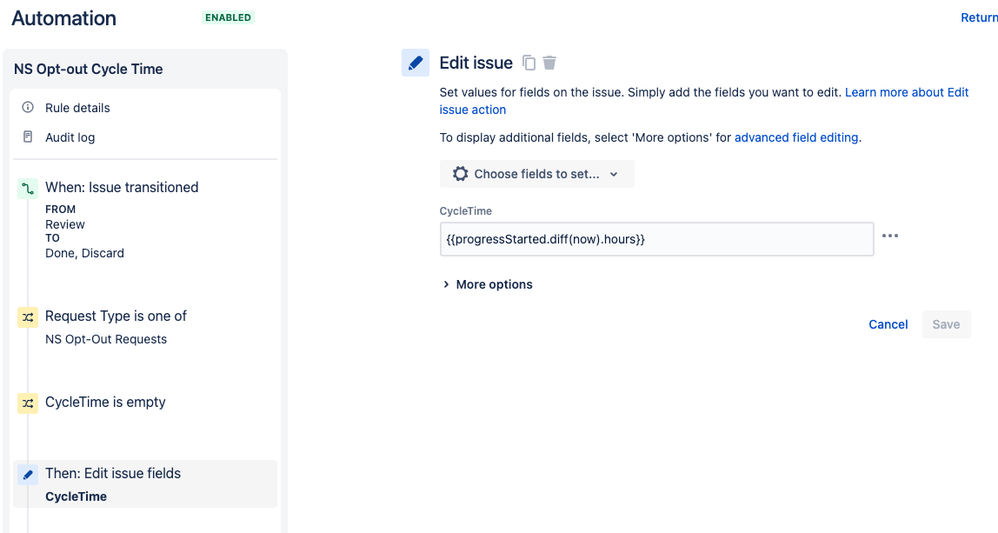
Task: Click into the CycleTime smart value field
Action: (656, 239)
